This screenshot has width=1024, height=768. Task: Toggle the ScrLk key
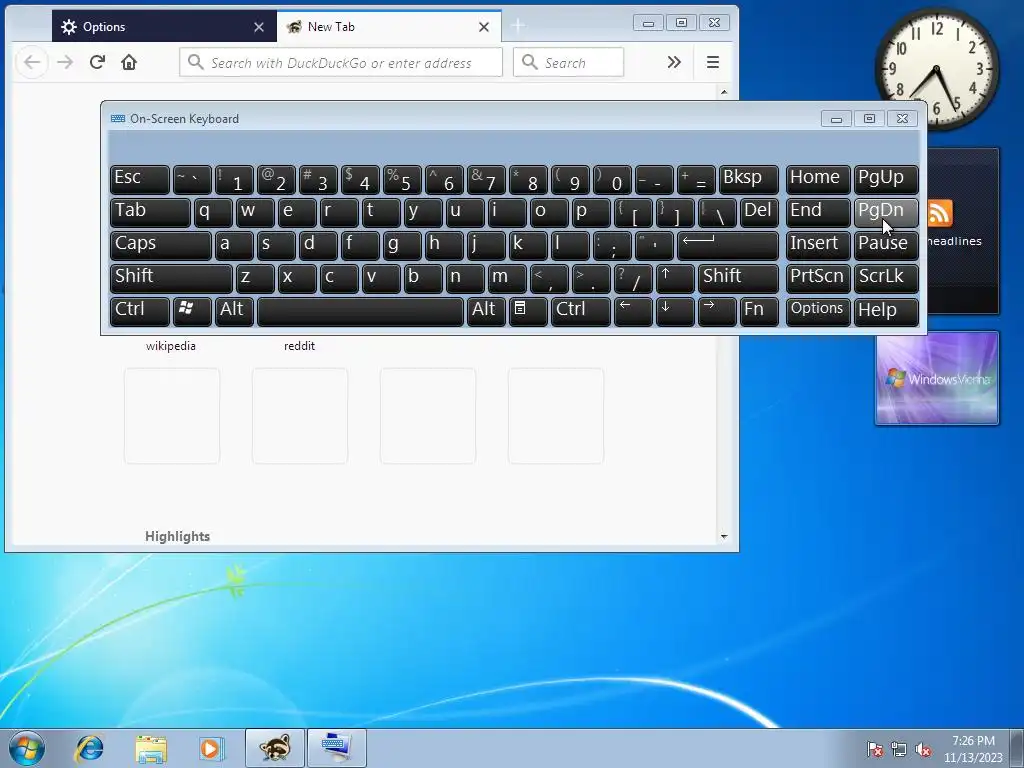(886, 278)
